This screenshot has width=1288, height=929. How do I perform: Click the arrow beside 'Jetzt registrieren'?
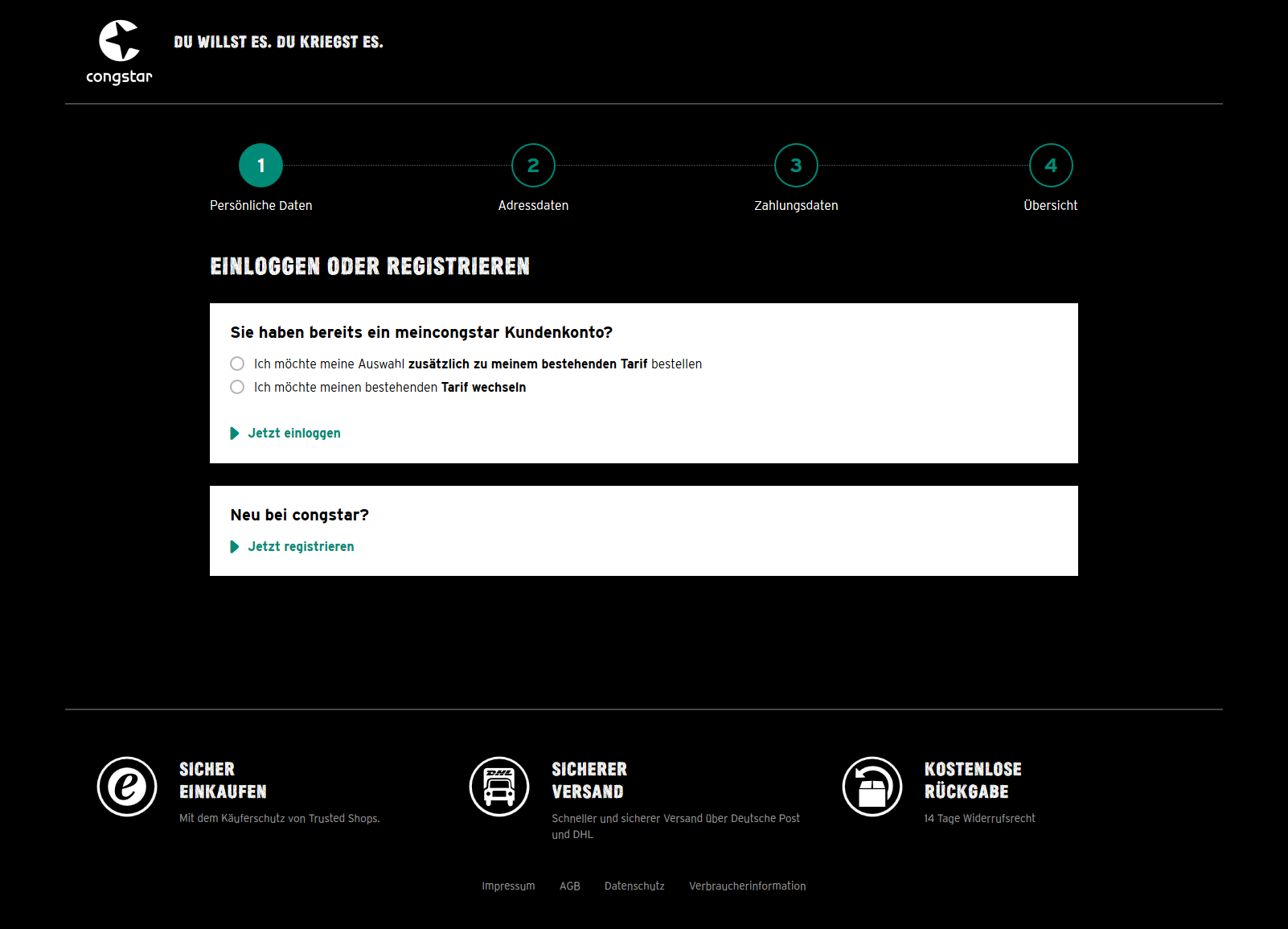(235, 547)
